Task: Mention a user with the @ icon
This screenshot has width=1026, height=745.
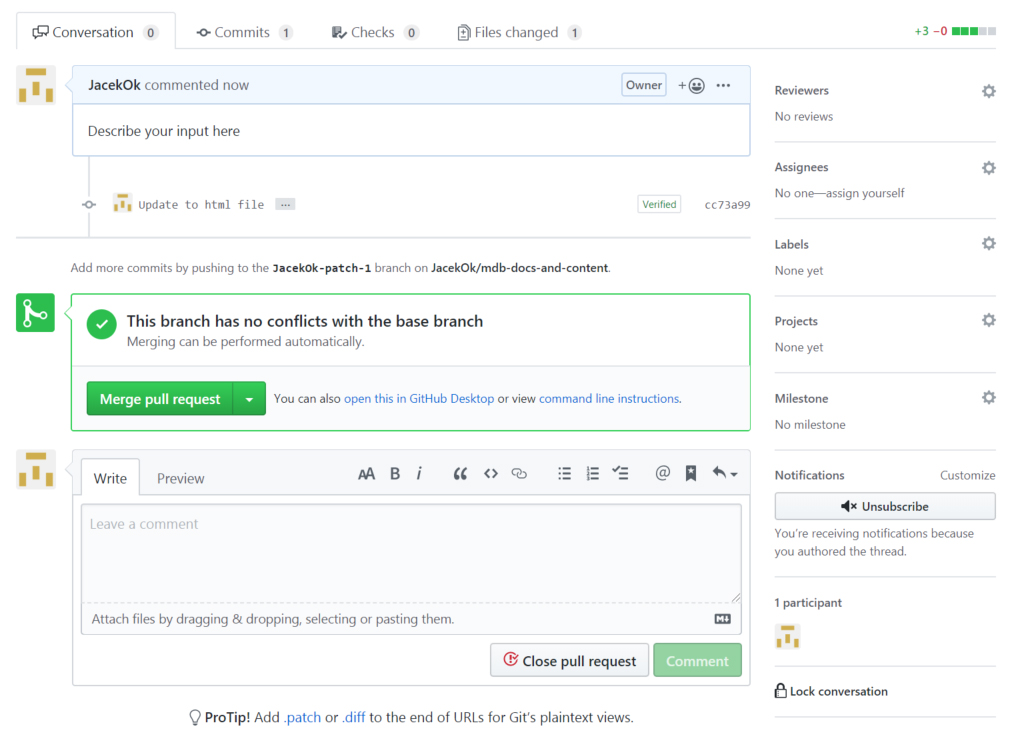Action: click(x=662, y=473)
